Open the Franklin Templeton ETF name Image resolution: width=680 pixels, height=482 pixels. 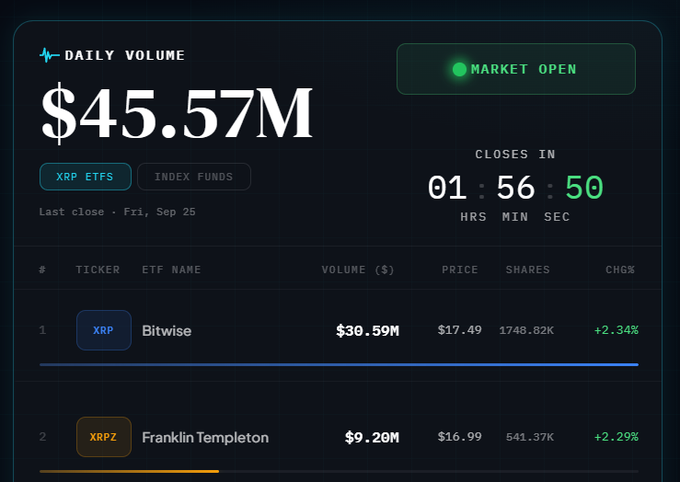point(205,437)
